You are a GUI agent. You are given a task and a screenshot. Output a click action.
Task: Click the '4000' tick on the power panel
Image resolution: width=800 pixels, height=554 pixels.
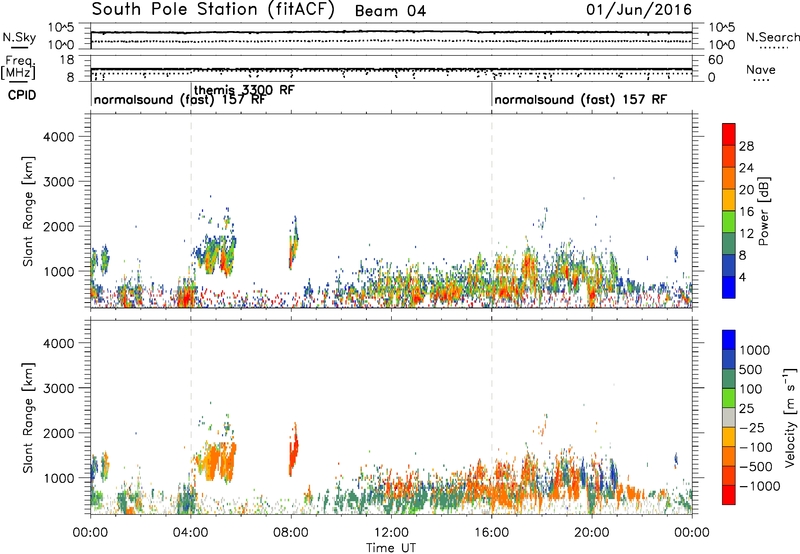[59, 137]
